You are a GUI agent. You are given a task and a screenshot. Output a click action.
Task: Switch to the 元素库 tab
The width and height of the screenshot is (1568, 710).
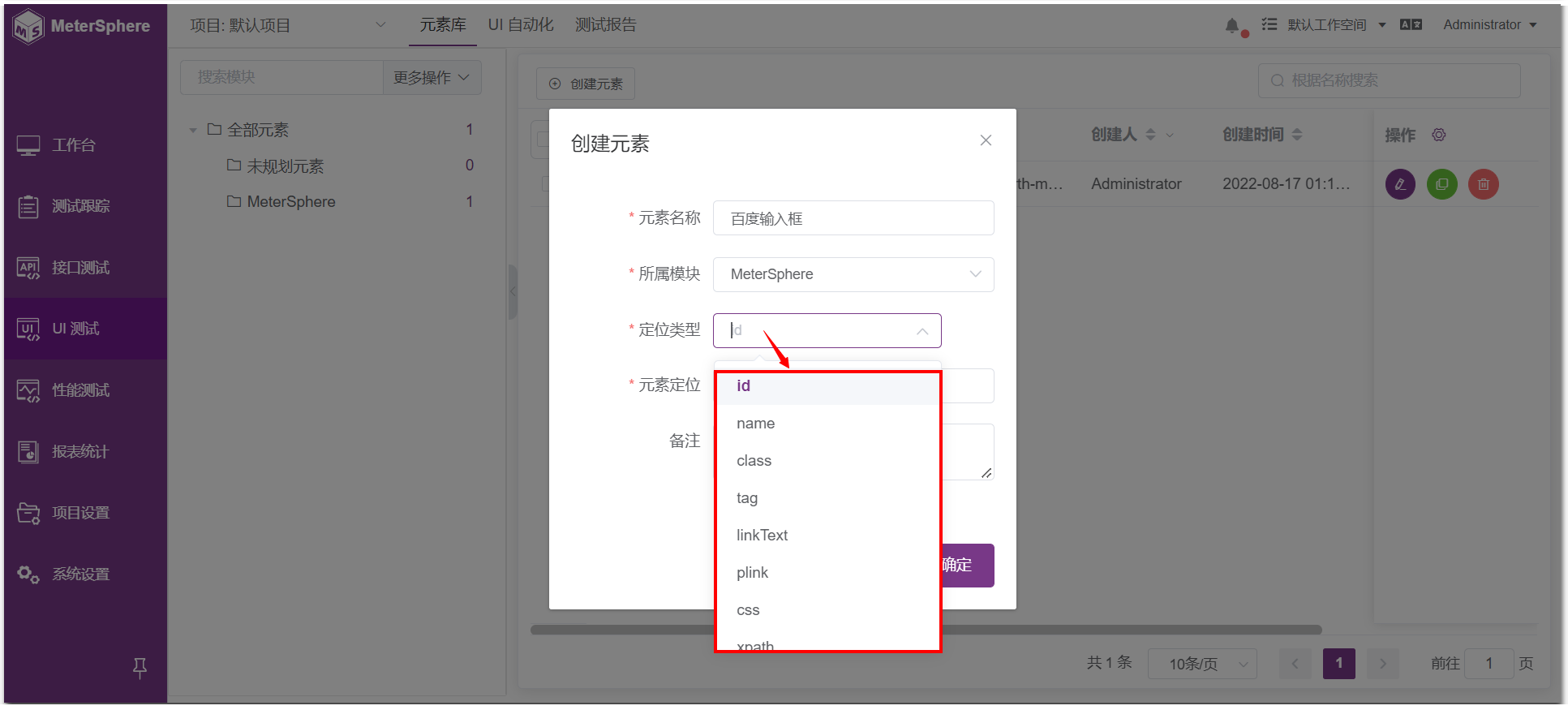[x=443, y=25]
